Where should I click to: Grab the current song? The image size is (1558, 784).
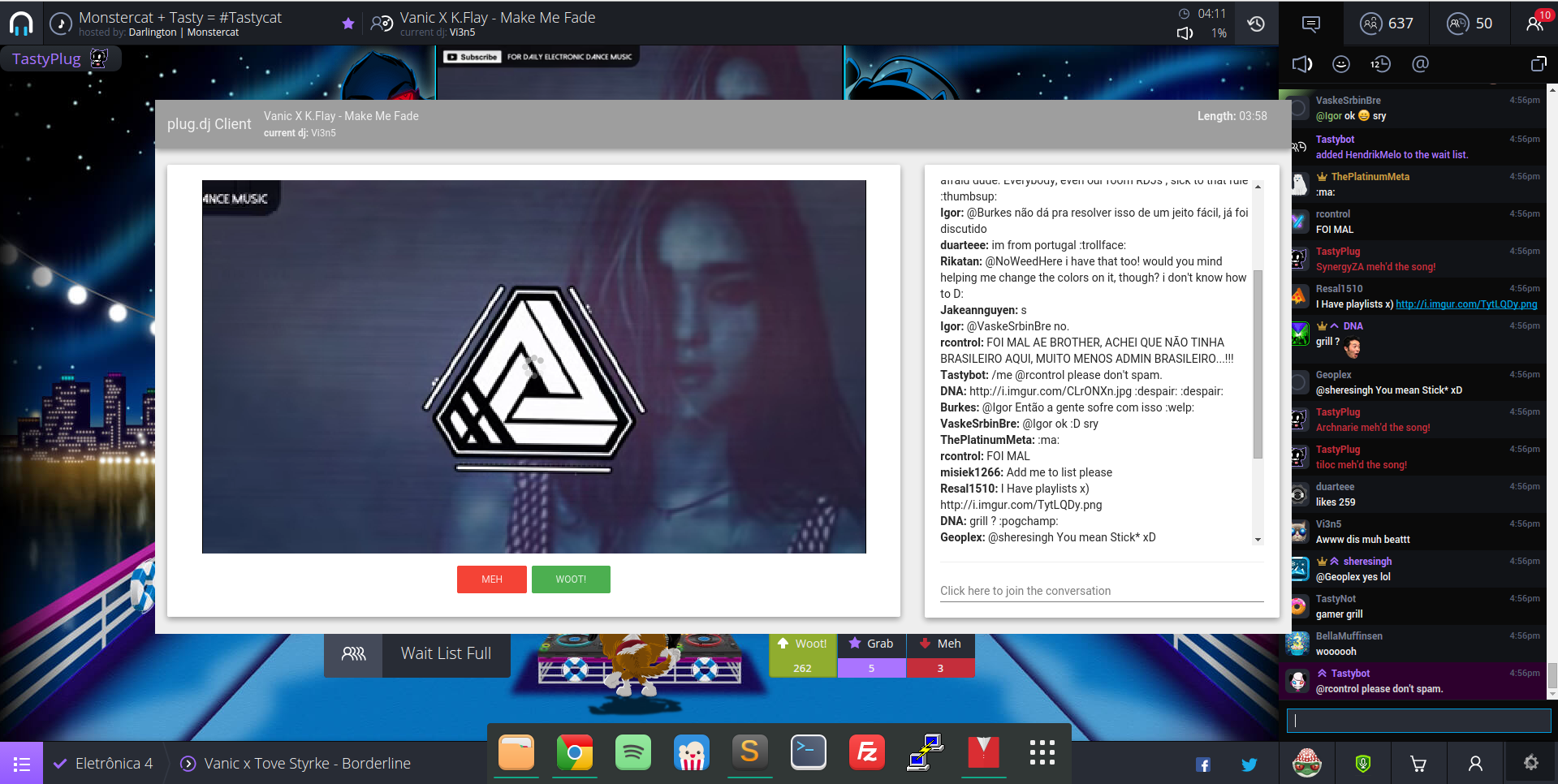pyautogui.click(x=871, y=654)
